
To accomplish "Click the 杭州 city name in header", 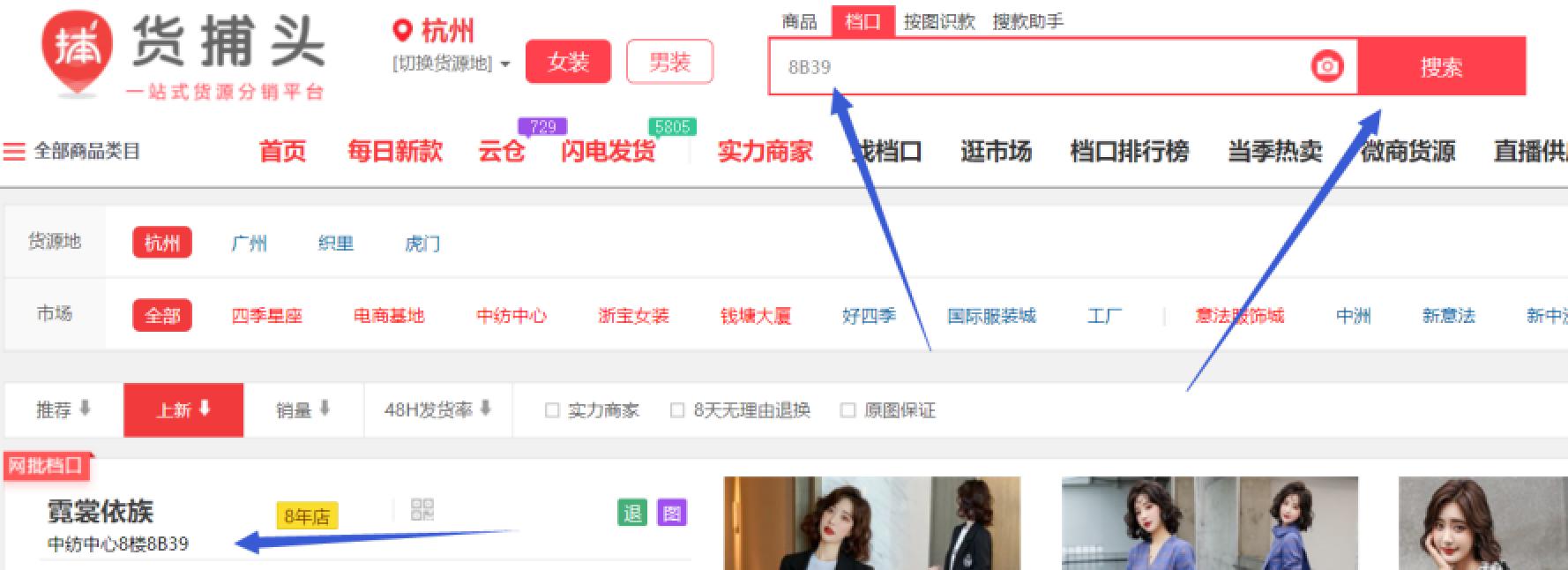I will pyautogui.click(x=448, y=31).
